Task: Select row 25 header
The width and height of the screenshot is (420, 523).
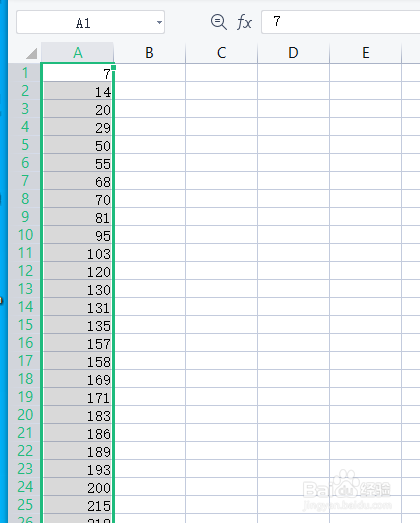Action: (25, 505)
